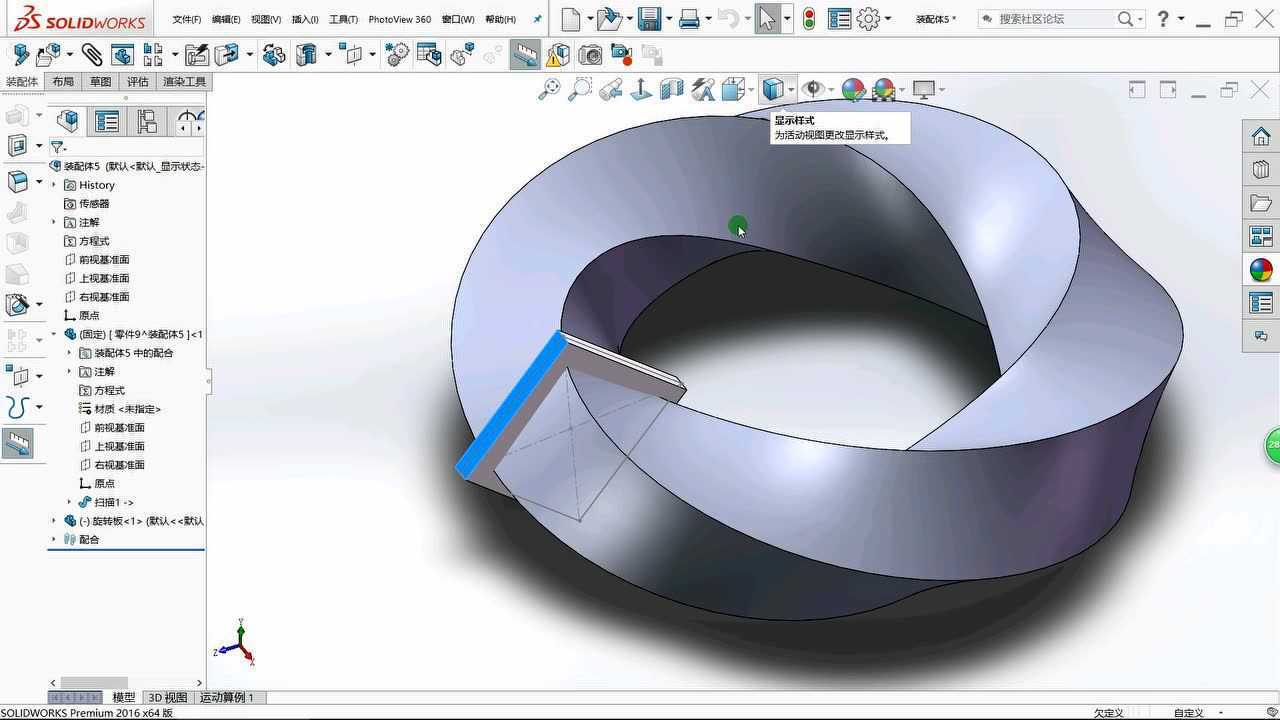
Task: Open the Display Style dropdown arrow
Action: click(x=791, y=90)
